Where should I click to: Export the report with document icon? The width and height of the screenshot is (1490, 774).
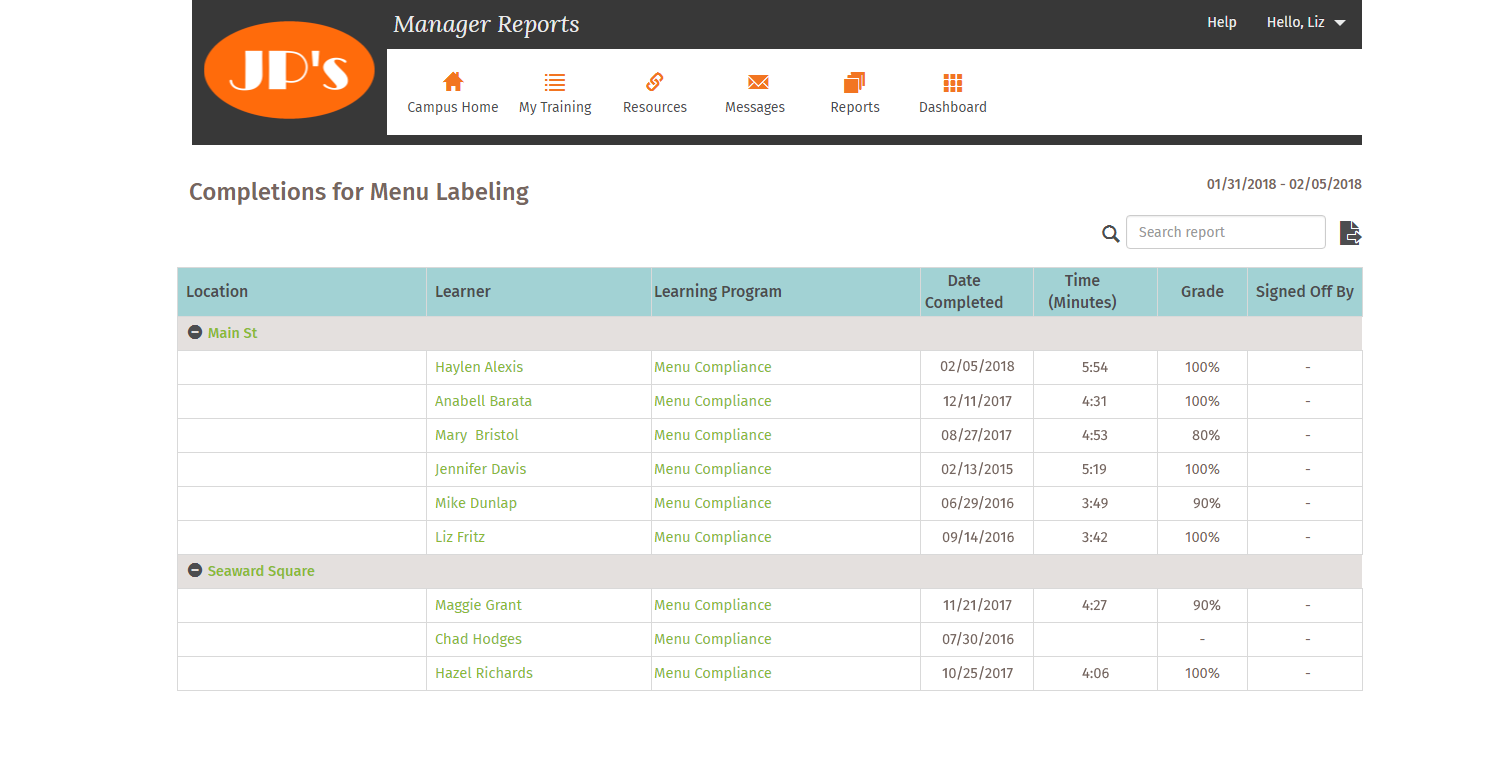tap(1350, 233)
